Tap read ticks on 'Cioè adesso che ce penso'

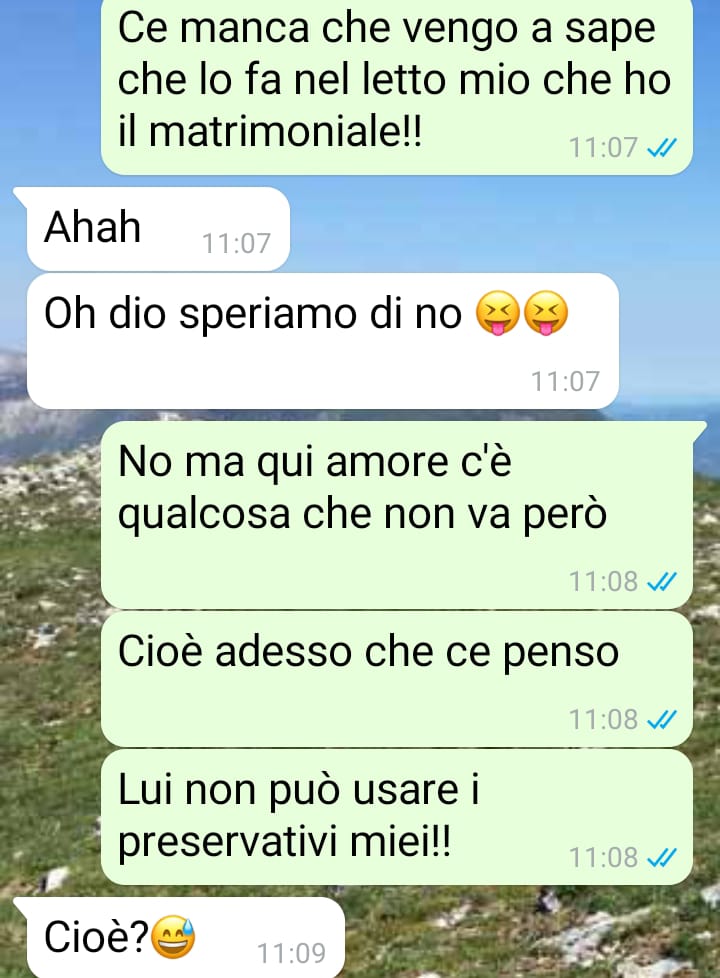pyautogui.click(x=662, y=720)
